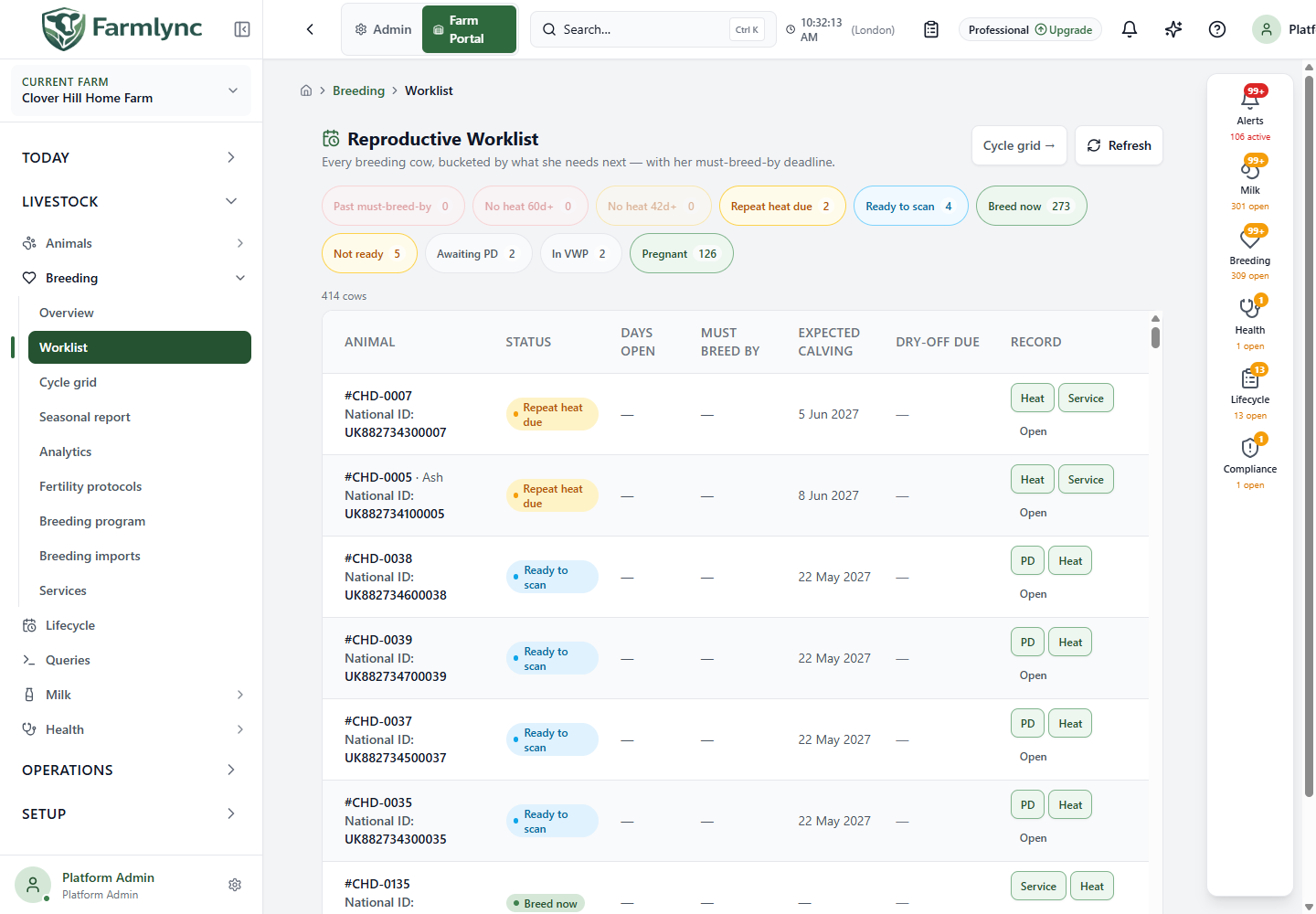Open Breeding imports
Screen dimensions: 1316x914
(x=140, y=556)
